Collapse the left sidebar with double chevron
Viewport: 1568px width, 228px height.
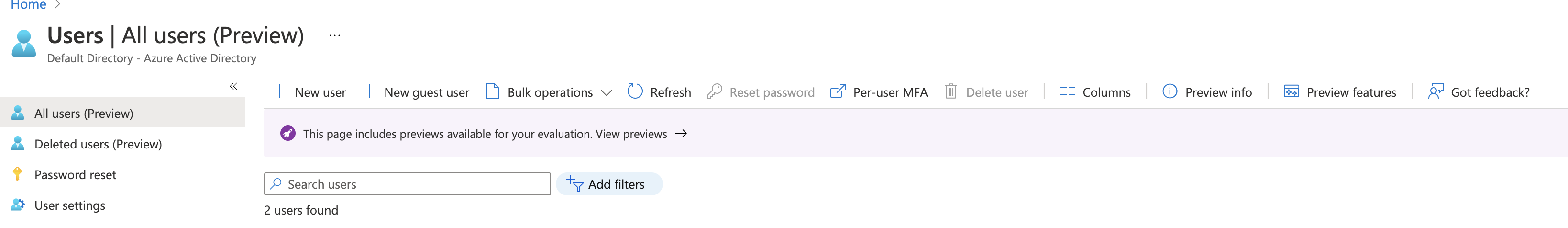click(233, 87)
